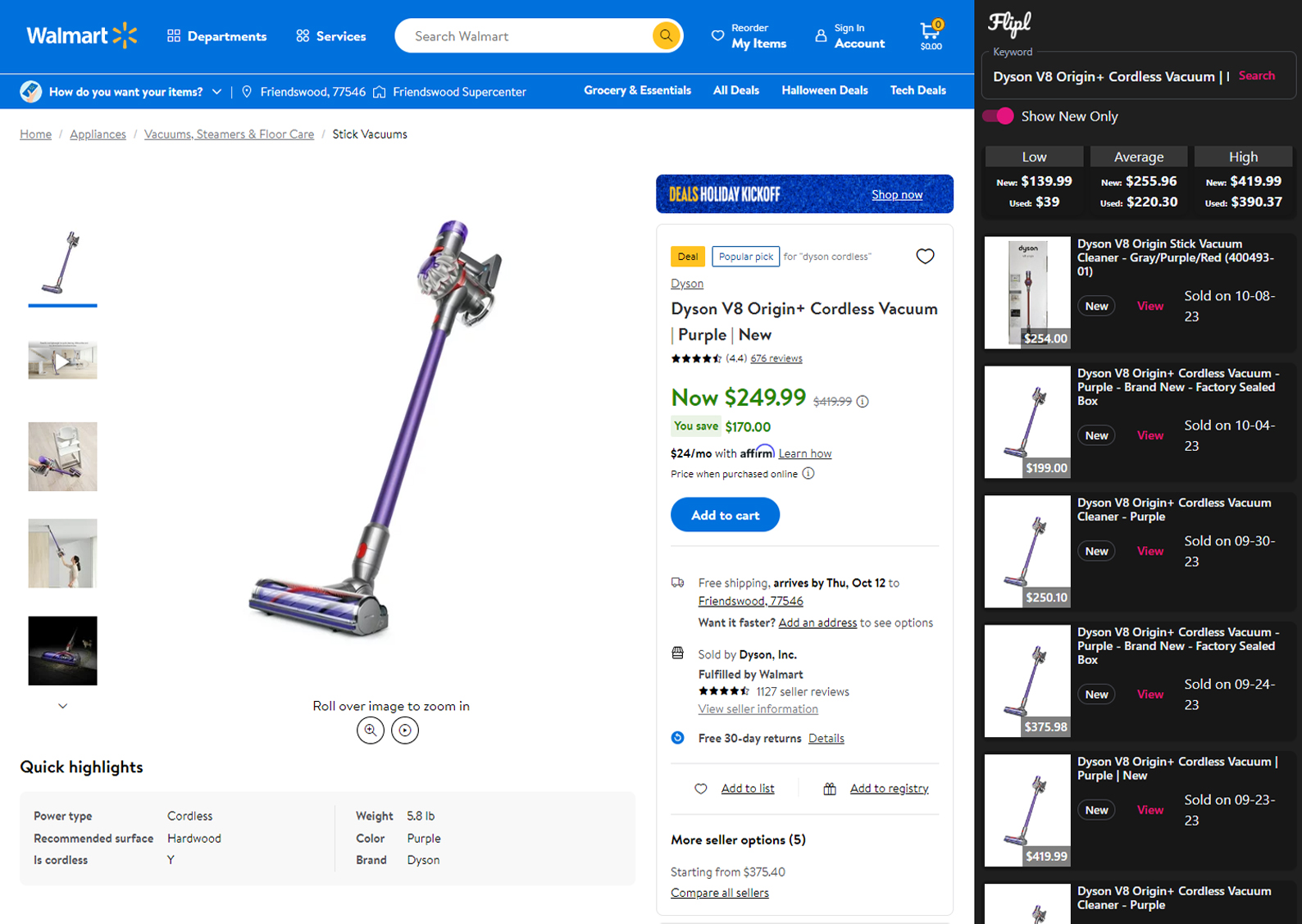This screenshot has height=924, width=1302.
Task: Click New badge on $375.98 listing
Action: [x=1096, y=694]
